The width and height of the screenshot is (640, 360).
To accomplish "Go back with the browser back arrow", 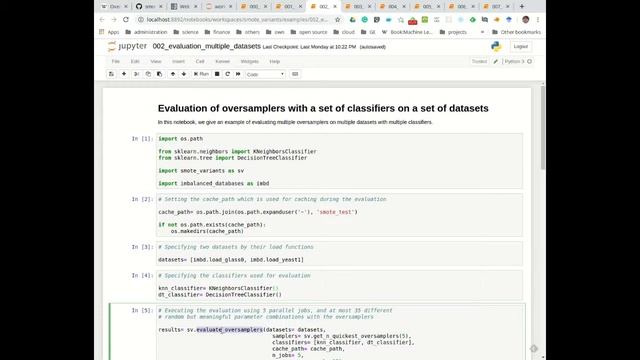I will (x=102, y=20).
